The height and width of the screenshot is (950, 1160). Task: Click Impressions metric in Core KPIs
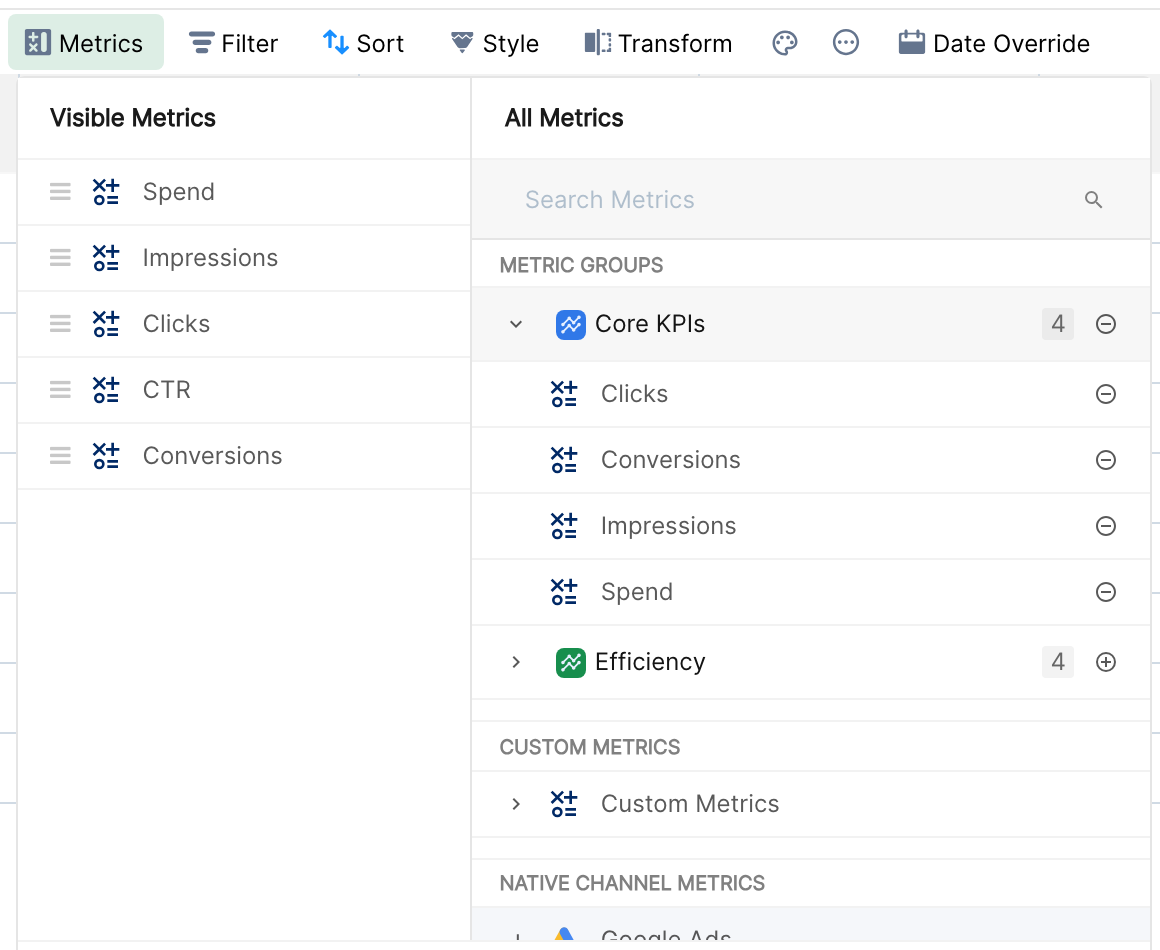coord(668,526)
